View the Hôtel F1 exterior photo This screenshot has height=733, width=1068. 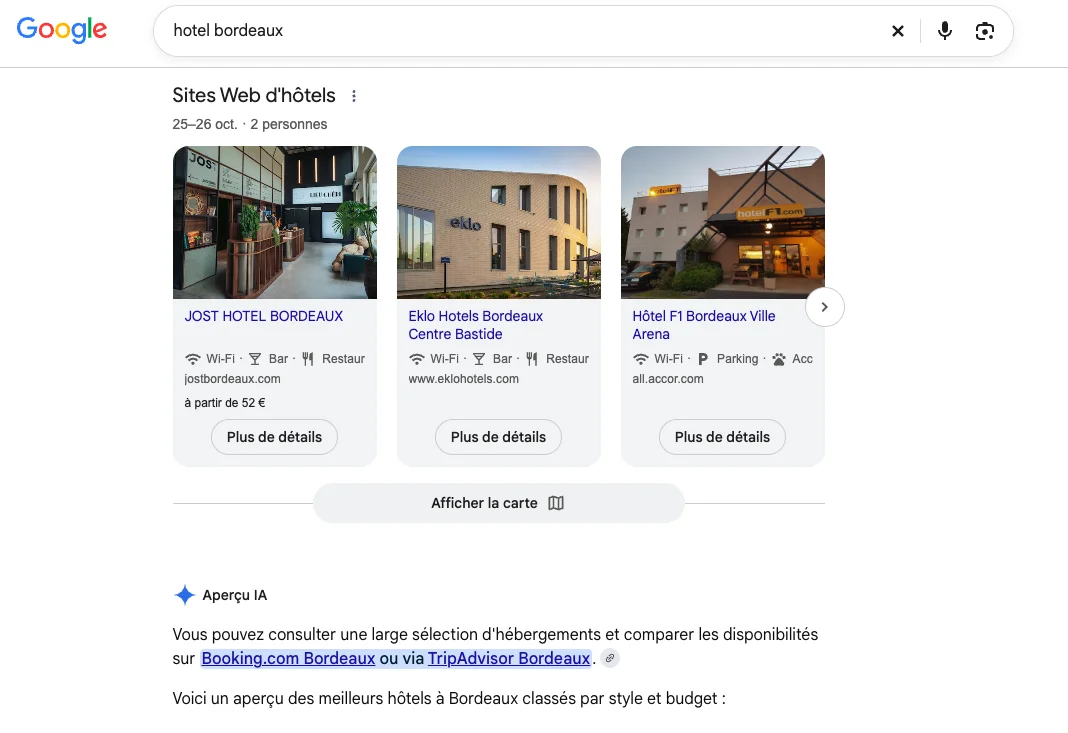tap(723, 222)
